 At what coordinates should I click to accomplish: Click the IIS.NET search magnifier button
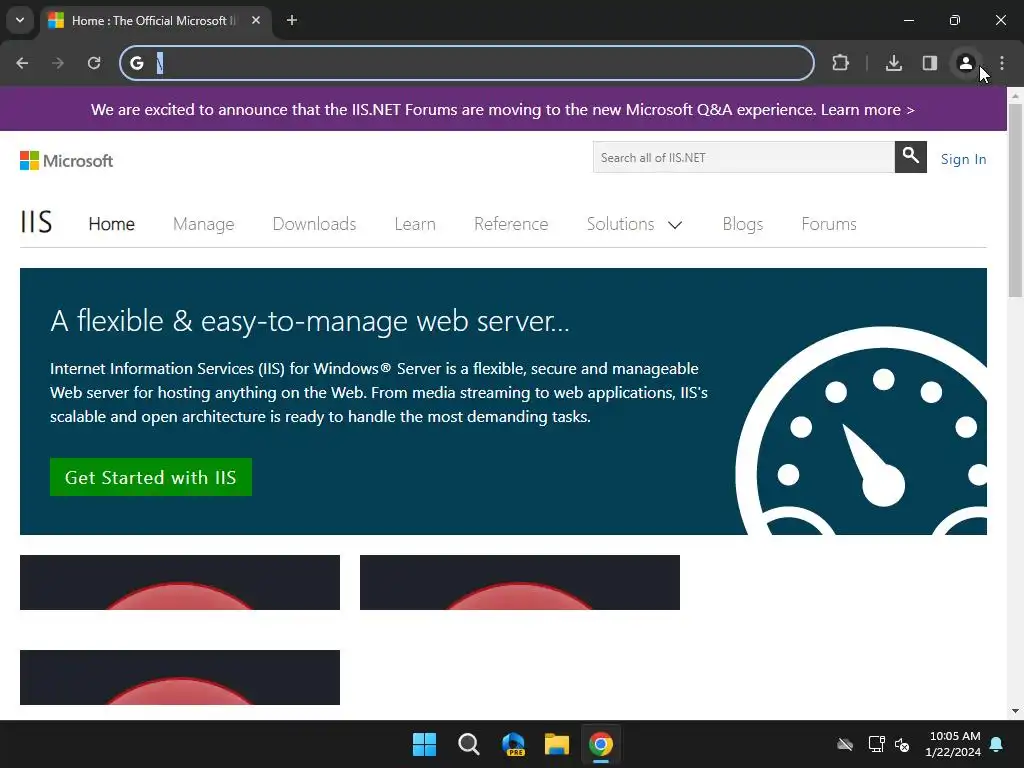click(910, 157)
